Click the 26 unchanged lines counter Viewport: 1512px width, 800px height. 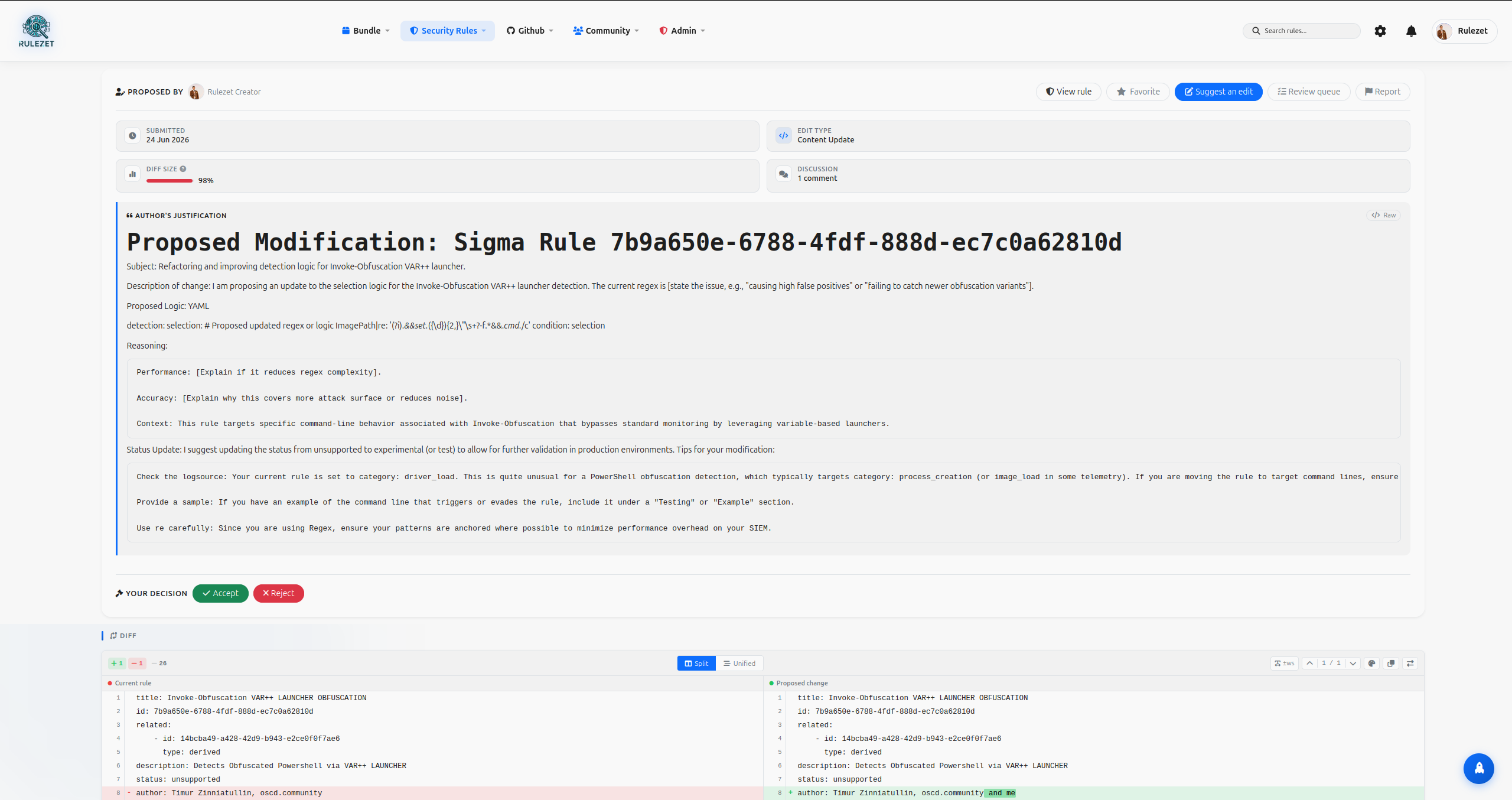[x=159, y=663]
